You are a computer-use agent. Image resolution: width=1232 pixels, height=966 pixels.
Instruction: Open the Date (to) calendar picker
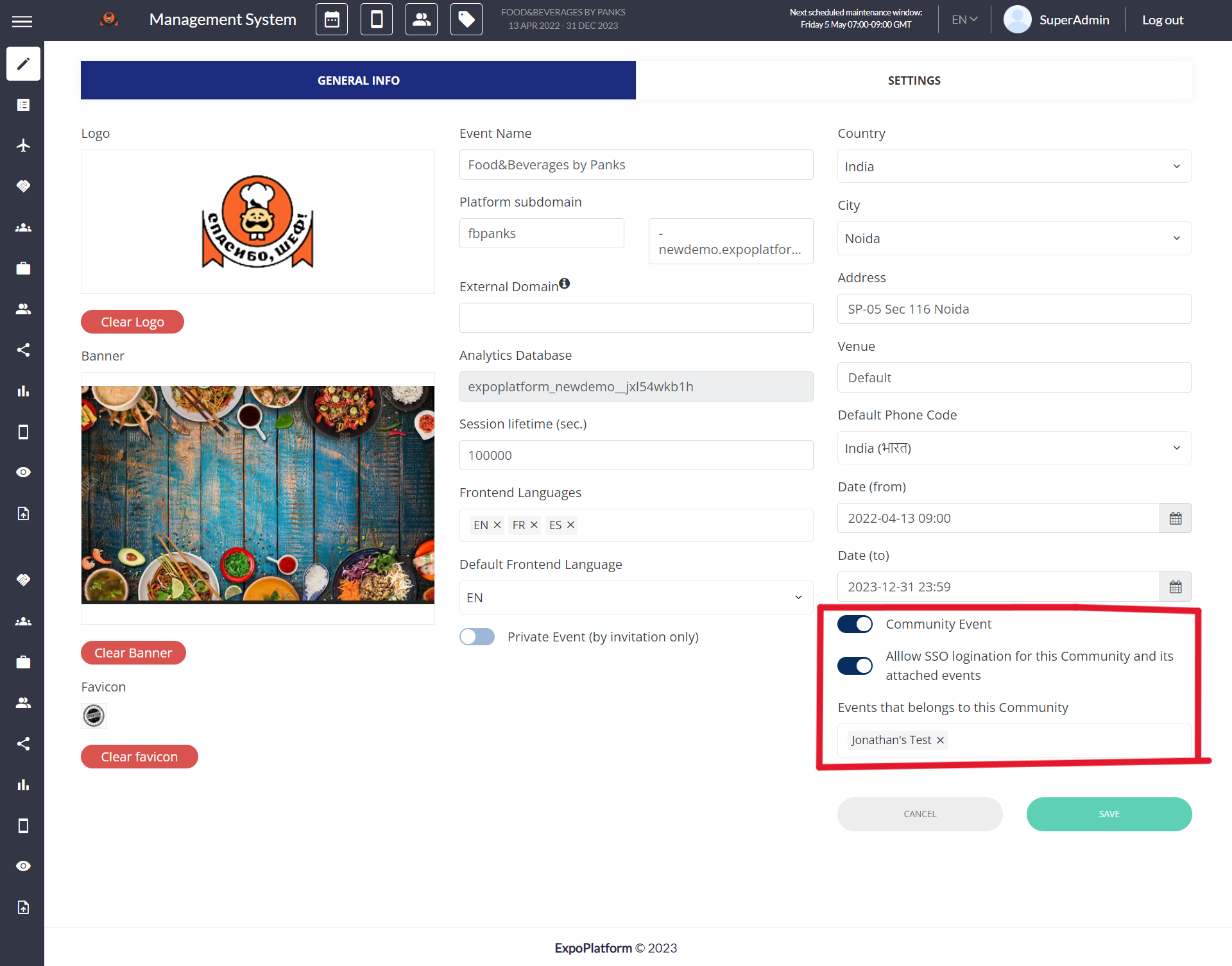click(1175, 587)
